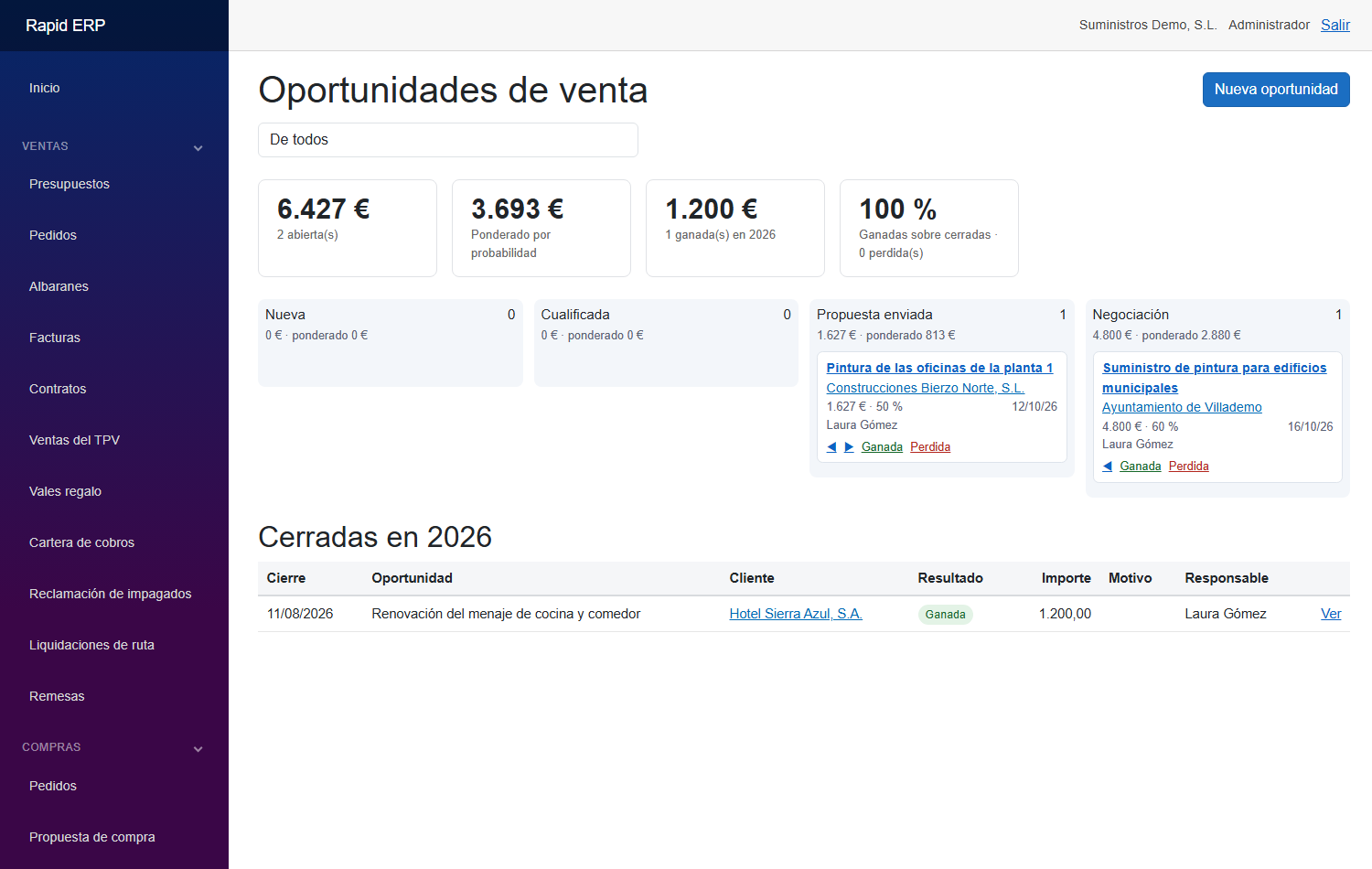This screenshot has height=869, width=1372.
Task: Mark Pintura de las oficinas opportunity as Perdida
Action: tap(930, 447)
